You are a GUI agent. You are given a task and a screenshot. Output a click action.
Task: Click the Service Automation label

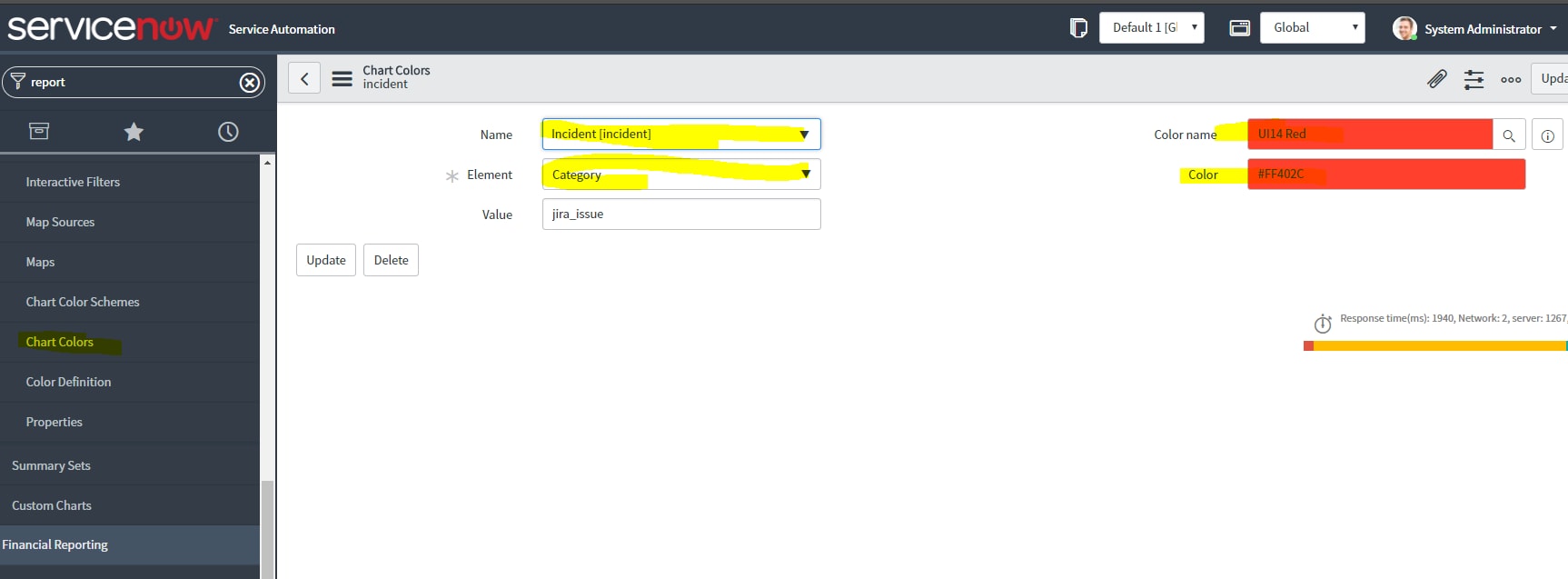282,29
